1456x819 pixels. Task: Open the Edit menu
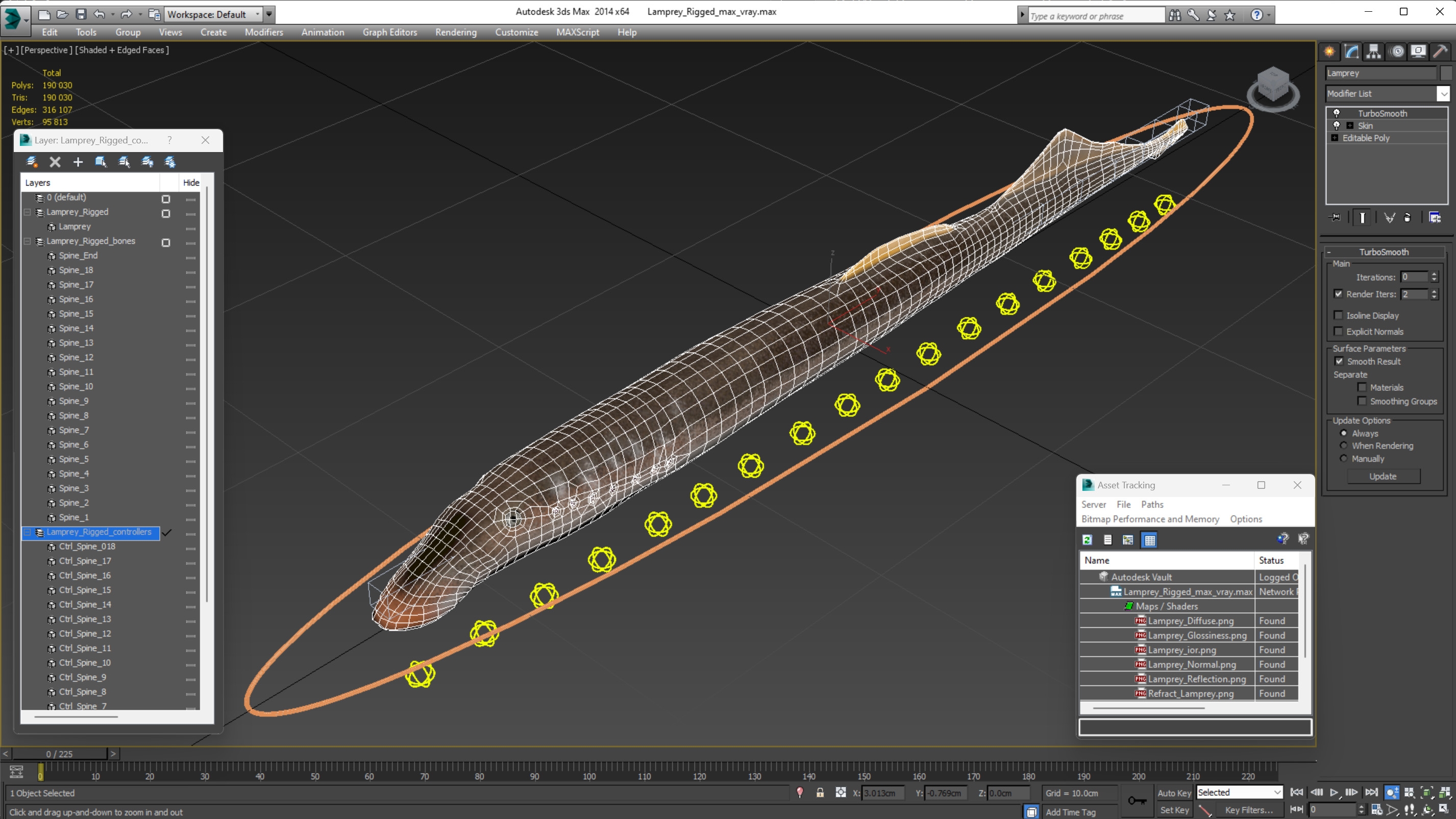50,32
